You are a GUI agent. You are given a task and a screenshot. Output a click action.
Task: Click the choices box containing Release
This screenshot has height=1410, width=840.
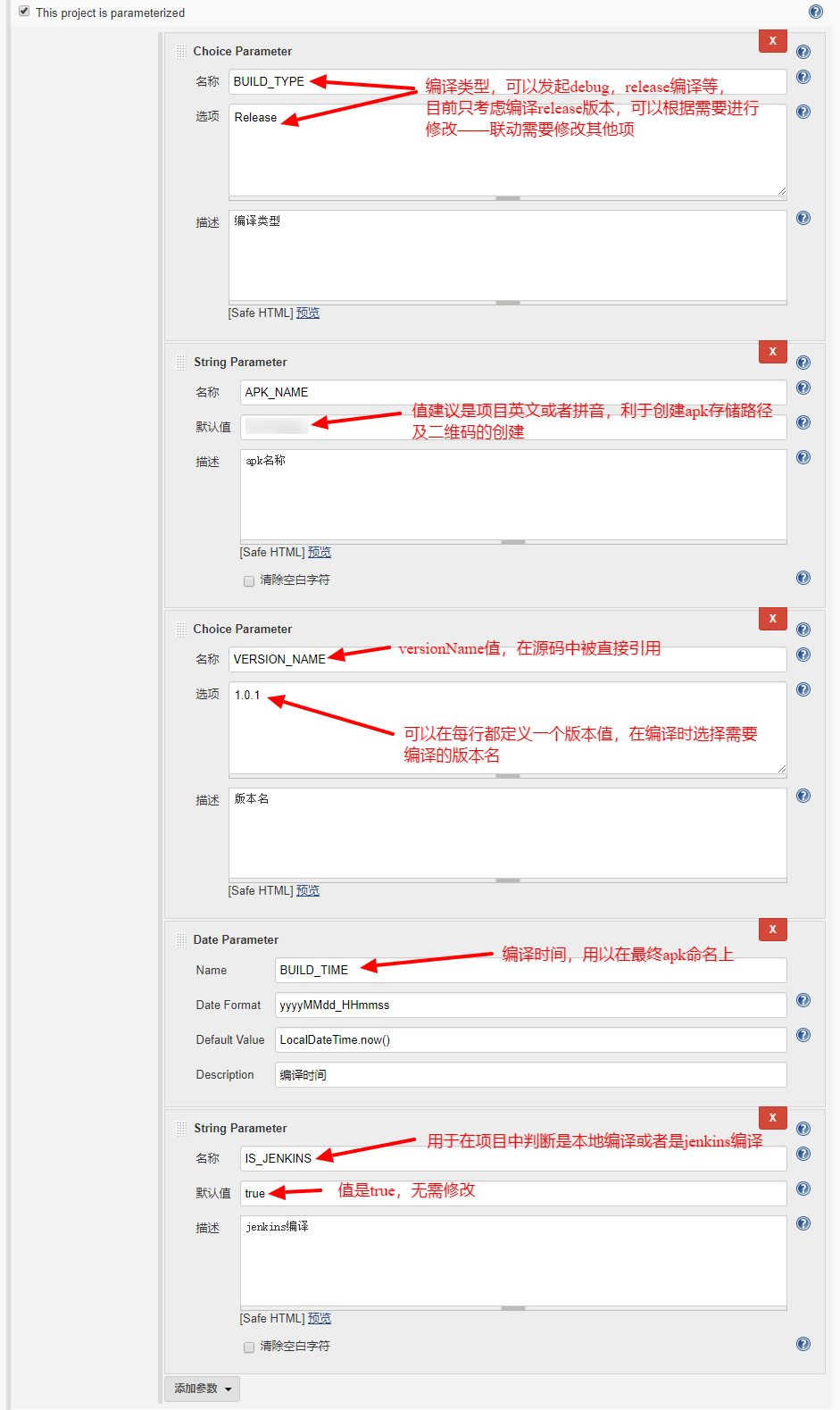[508, 150]
